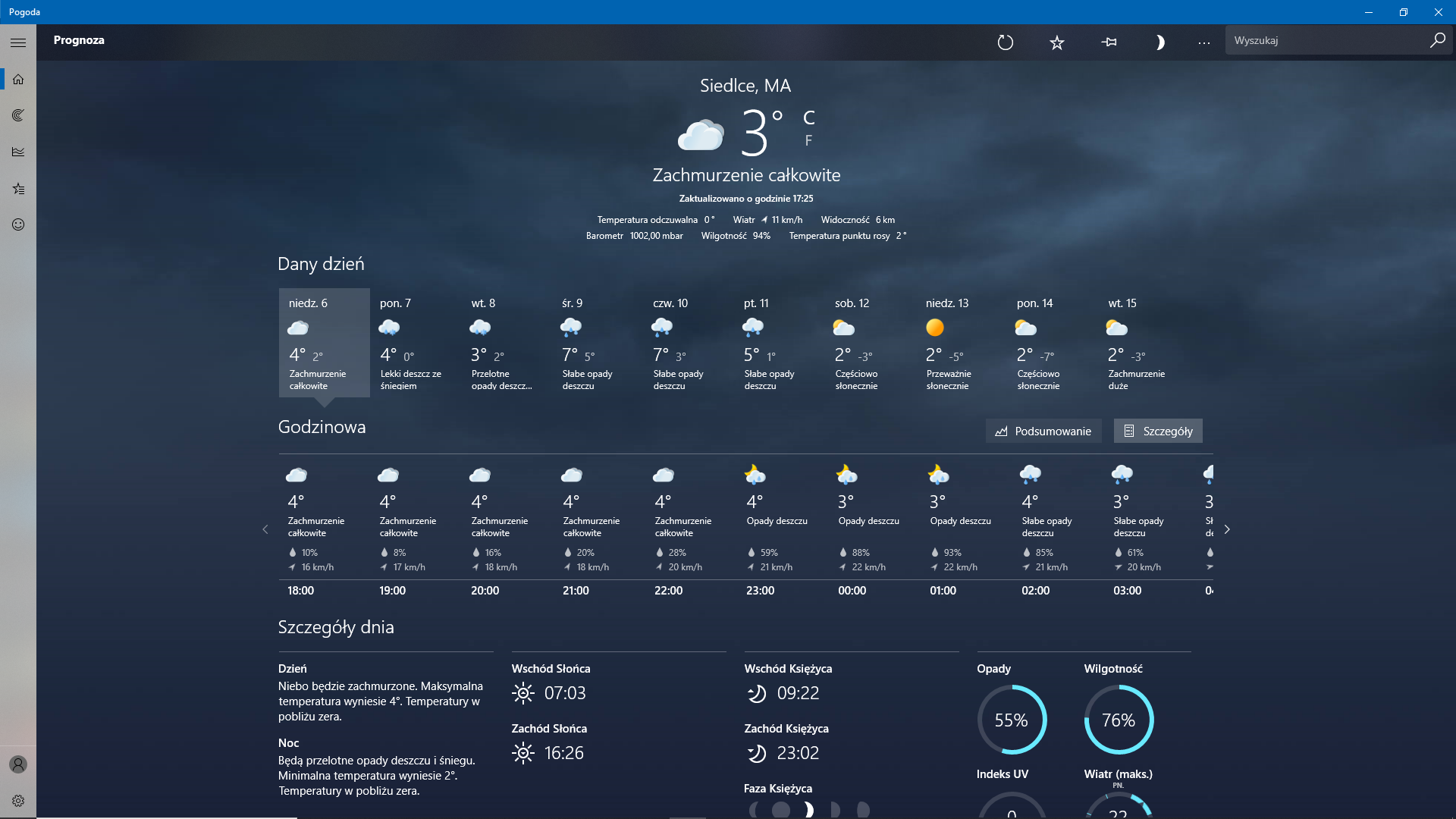1456x819 pixels.
Task: Select the pon. 7 daily forecast
Action: (x=415, y=343)
